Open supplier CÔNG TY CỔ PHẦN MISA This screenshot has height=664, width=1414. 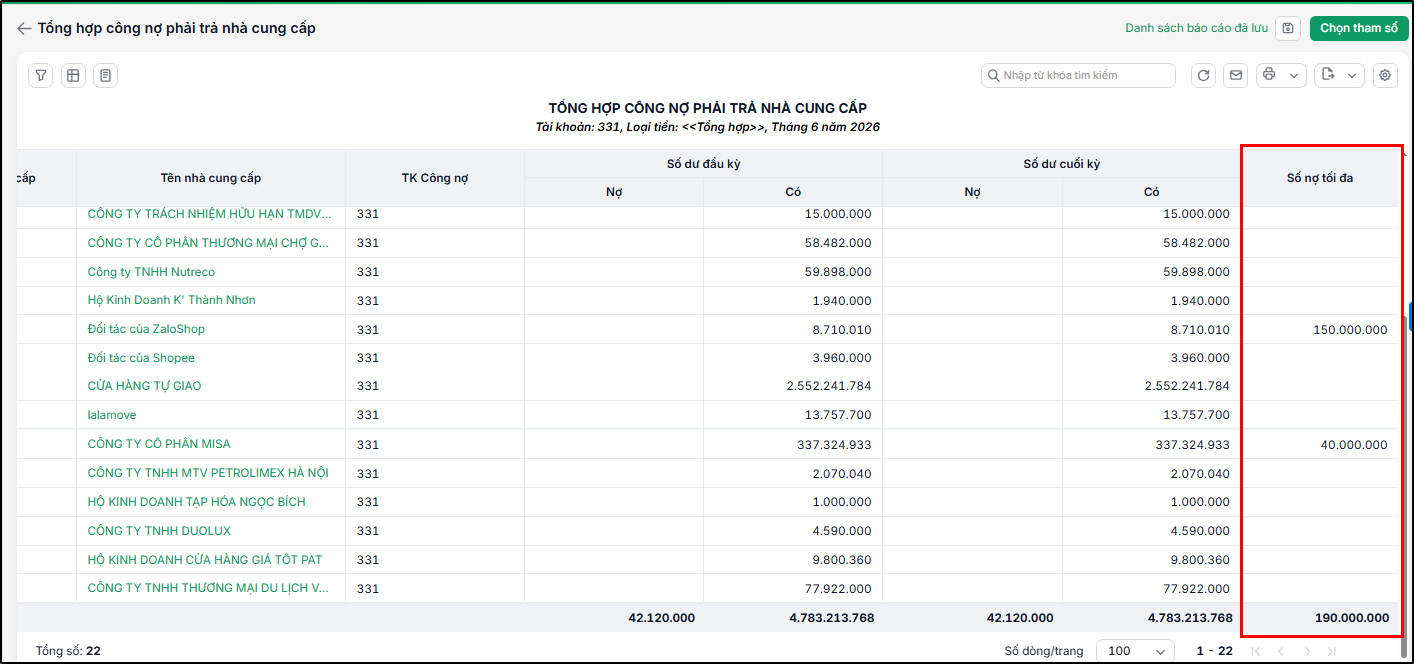coord(159,444)
